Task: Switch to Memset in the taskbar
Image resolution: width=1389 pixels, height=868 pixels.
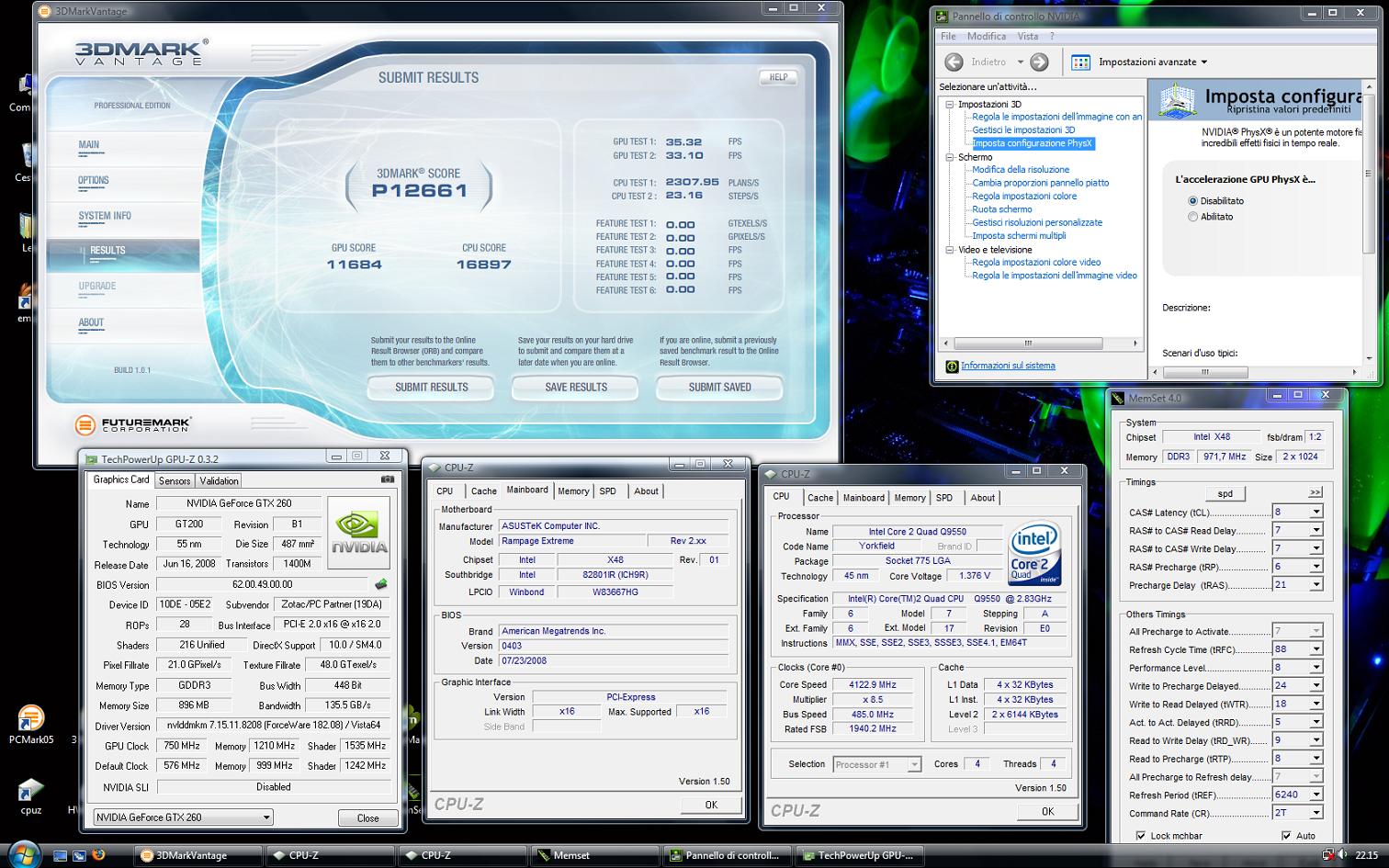Action: [595, 855]
